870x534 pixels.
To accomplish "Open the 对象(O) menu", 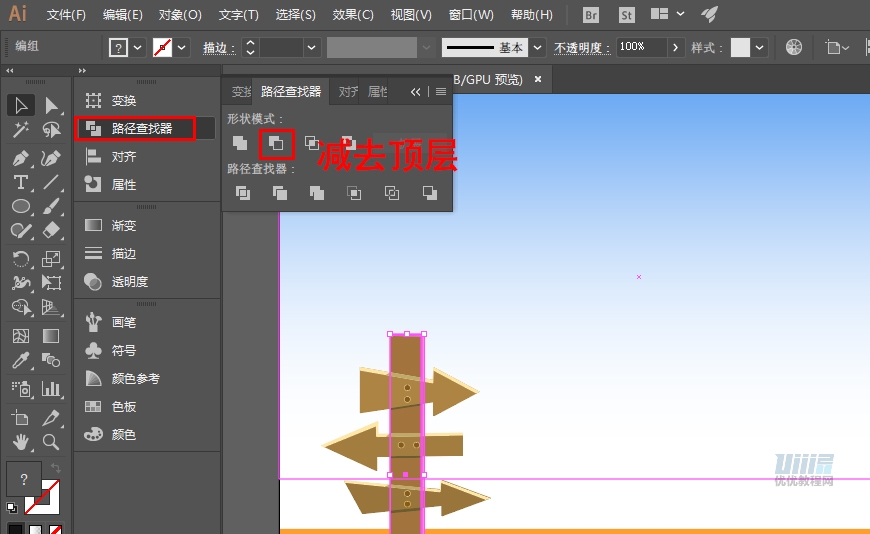I will pos(180,15).
